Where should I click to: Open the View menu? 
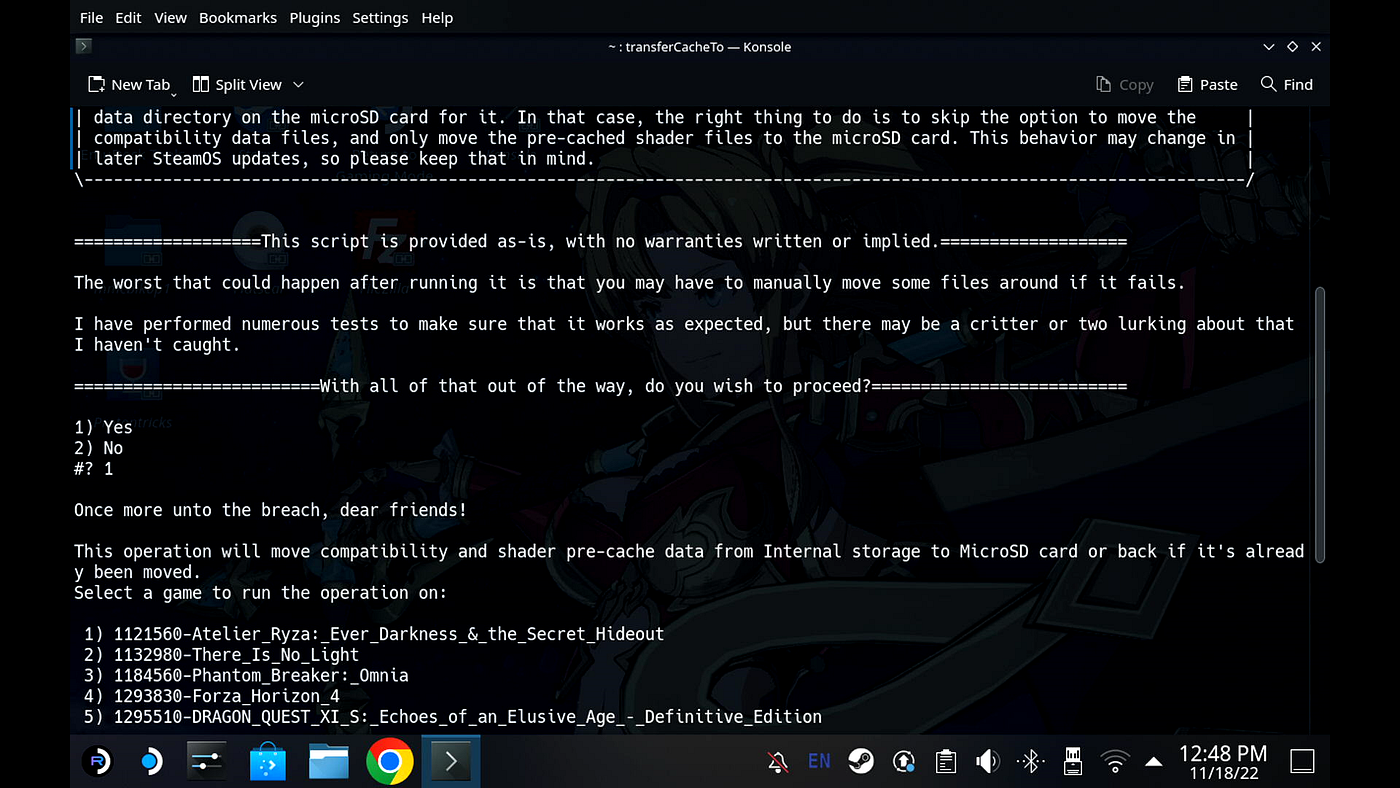(x=170, y=18)
